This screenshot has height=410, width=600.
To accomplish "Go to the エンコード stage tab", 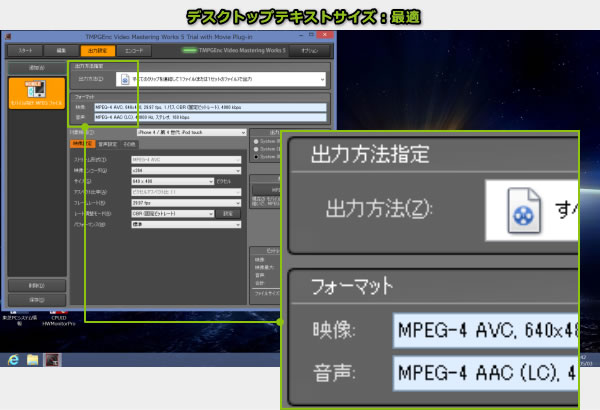I will [134, 51].
